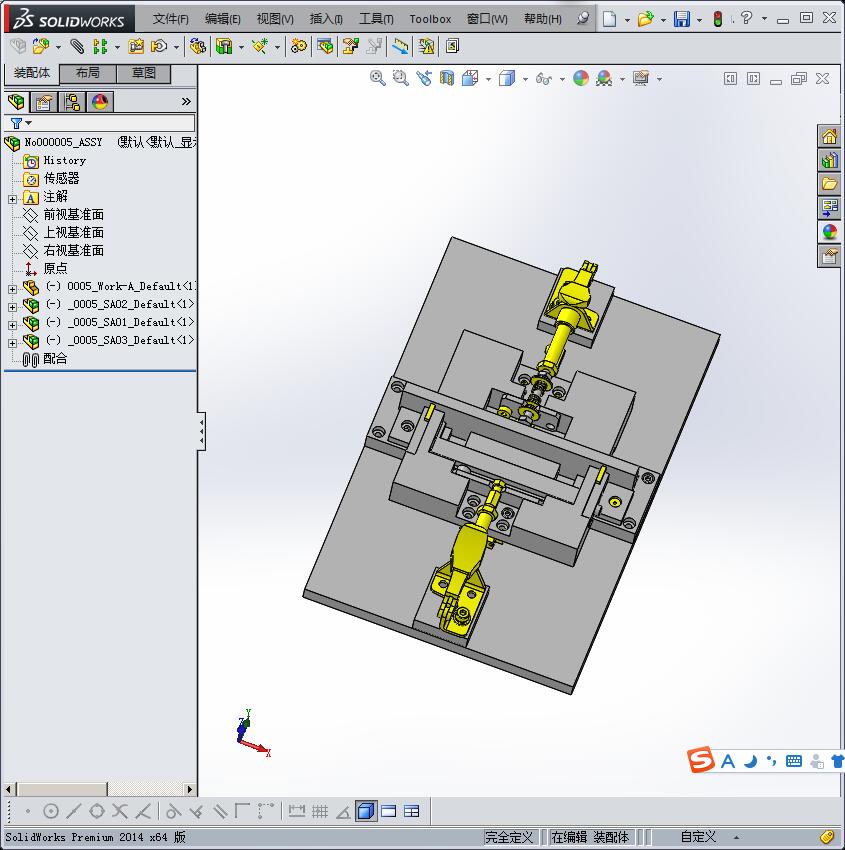The image size is (845, 850).
Task: Switch to the 布局 tab
Action: point(87,73)
